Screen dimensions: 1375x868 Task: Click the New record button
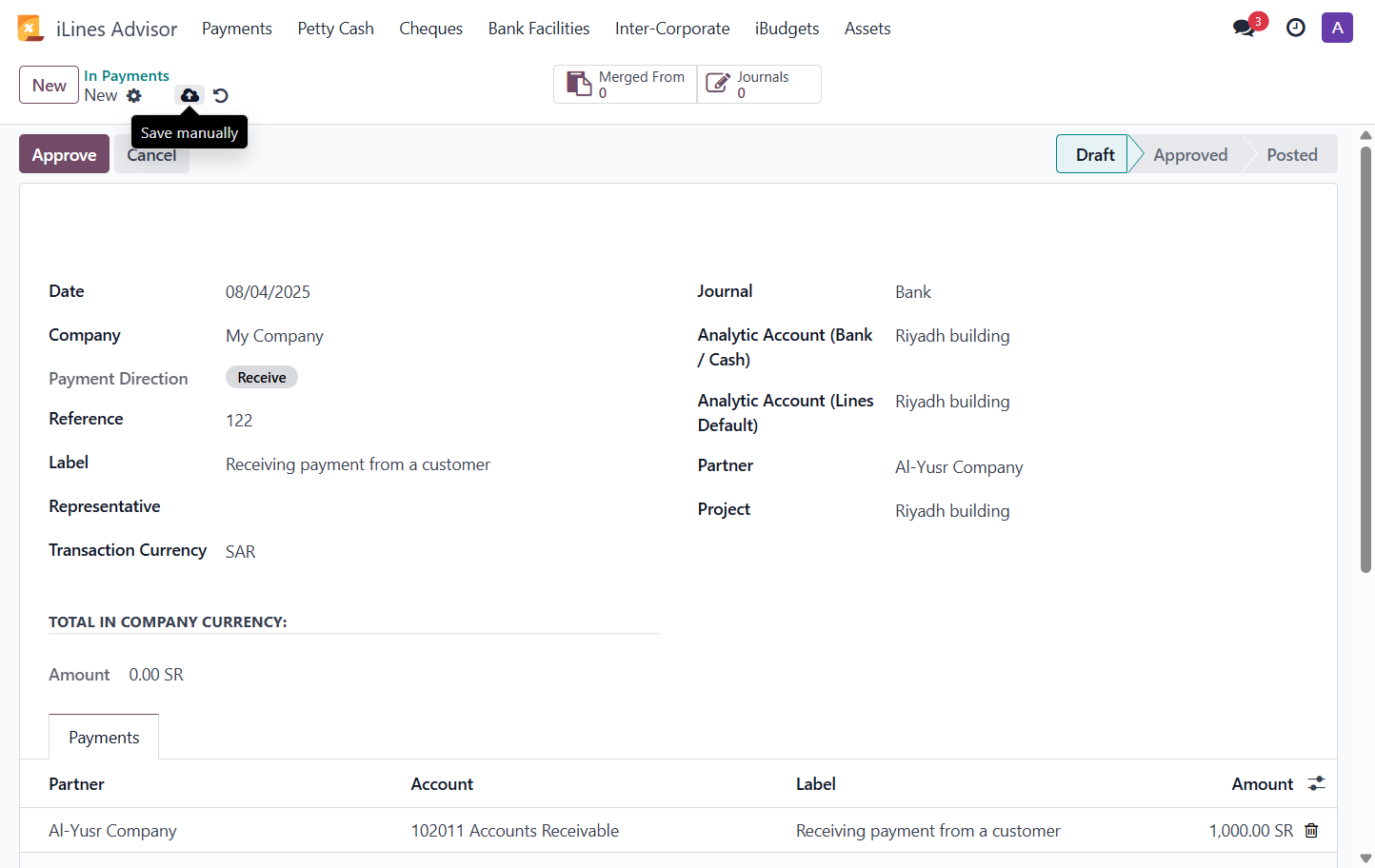click(49, 85)
